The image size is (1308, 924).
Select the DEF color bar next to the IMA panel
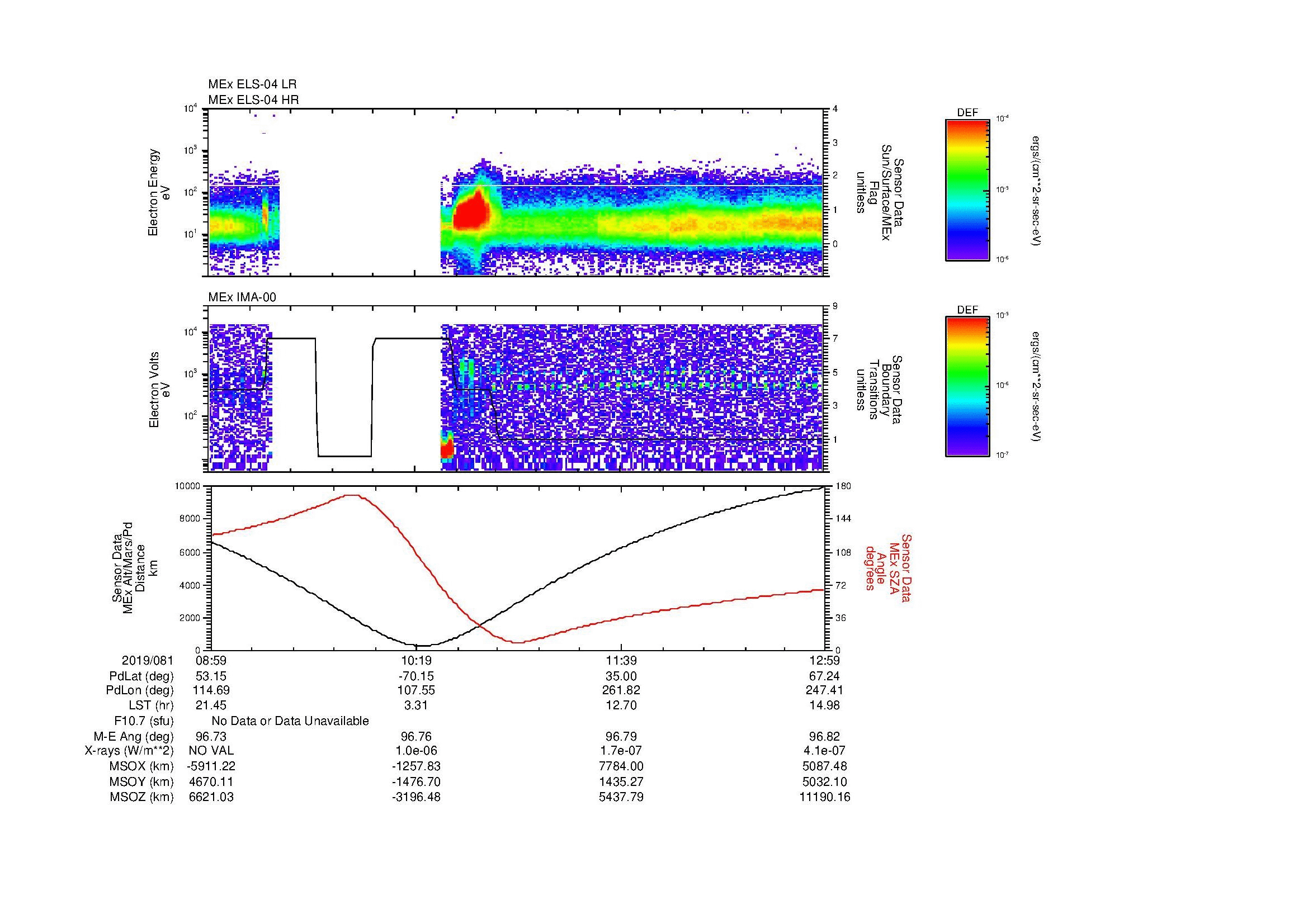[x=967, y=387]
